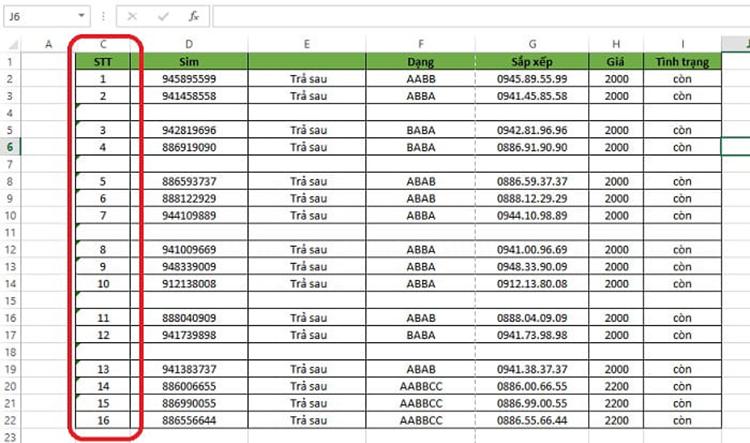Screen dimensions: 750x443
Task: Click the cell with 886556644
Action: point(189,420)
